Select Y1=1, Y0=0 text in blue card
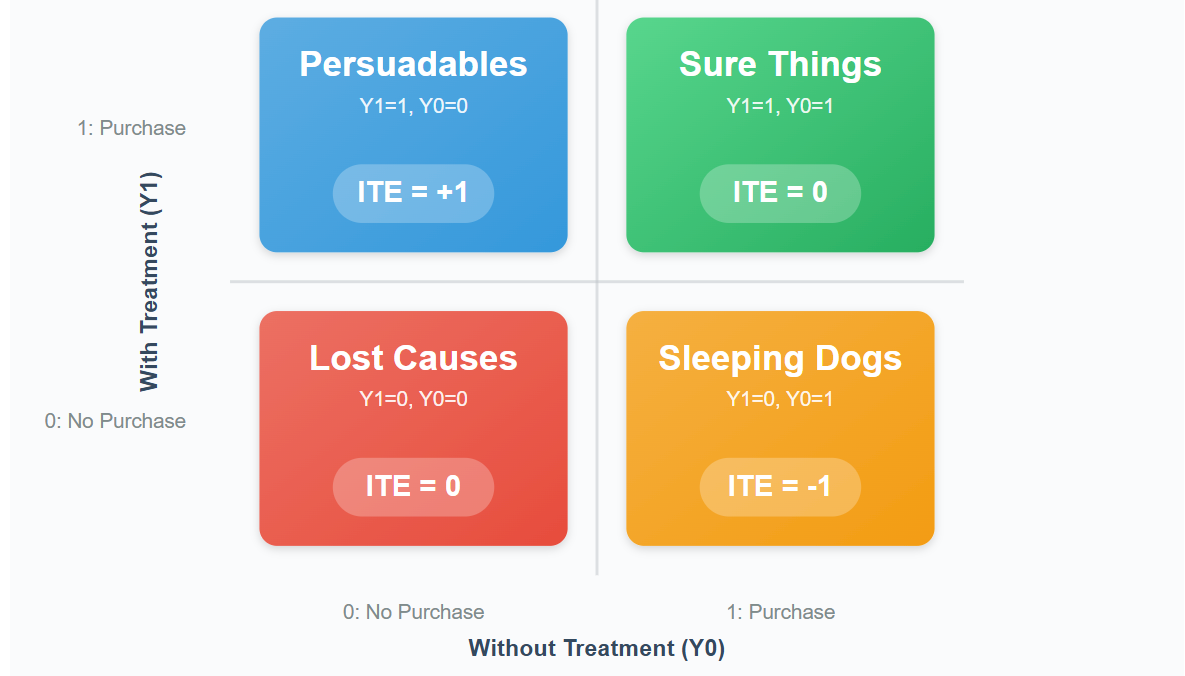Viewport: 1185px width, 676px height. [413, 106]
